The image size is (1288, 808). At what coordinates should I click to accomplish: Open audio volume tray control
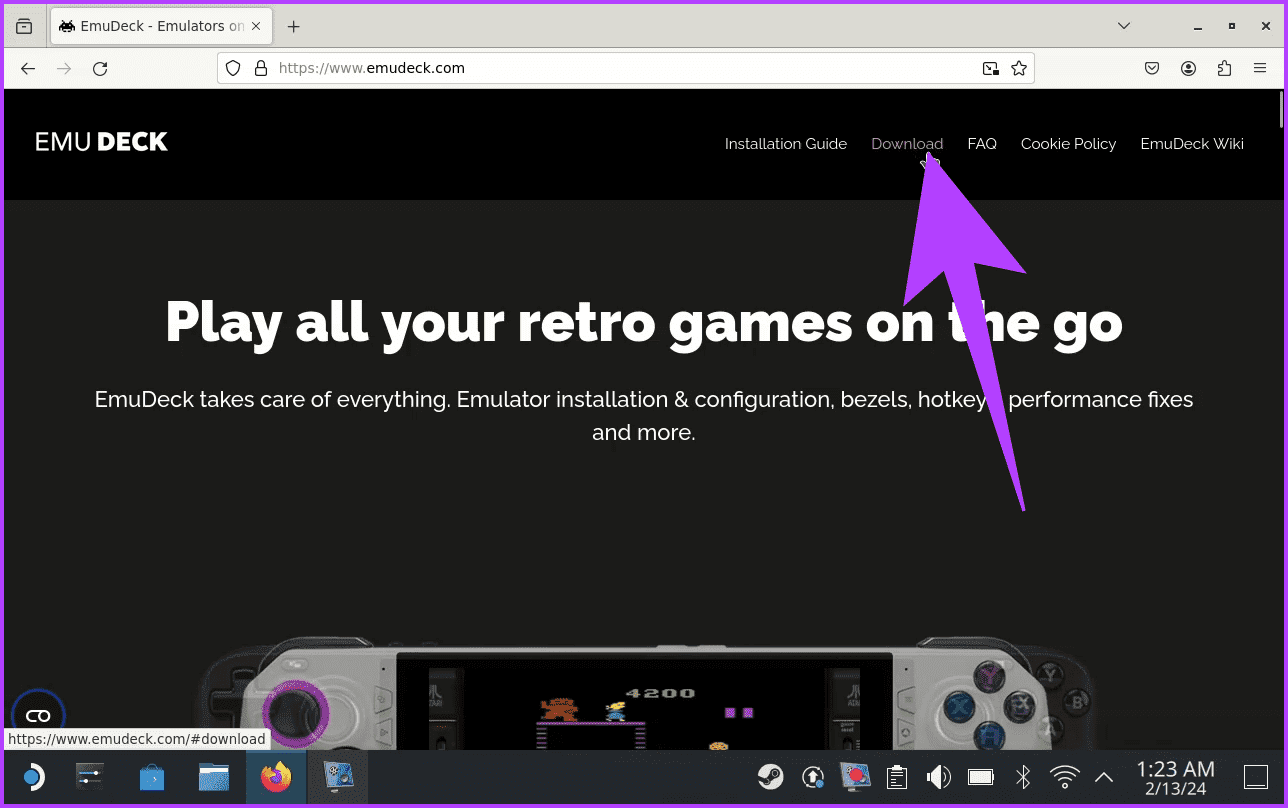939,777
